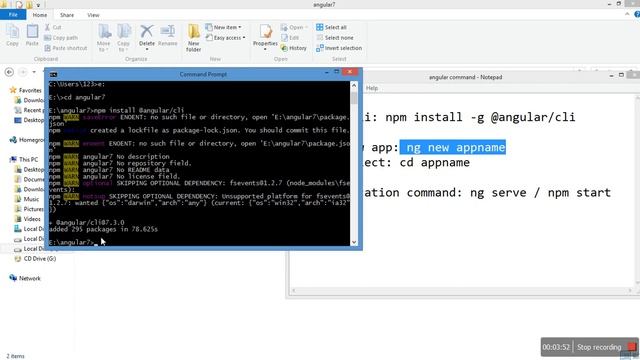The height and width of the screenshot is (360, 640).
Task: Click the Edit button in ribbon
Action: point(290,38)
